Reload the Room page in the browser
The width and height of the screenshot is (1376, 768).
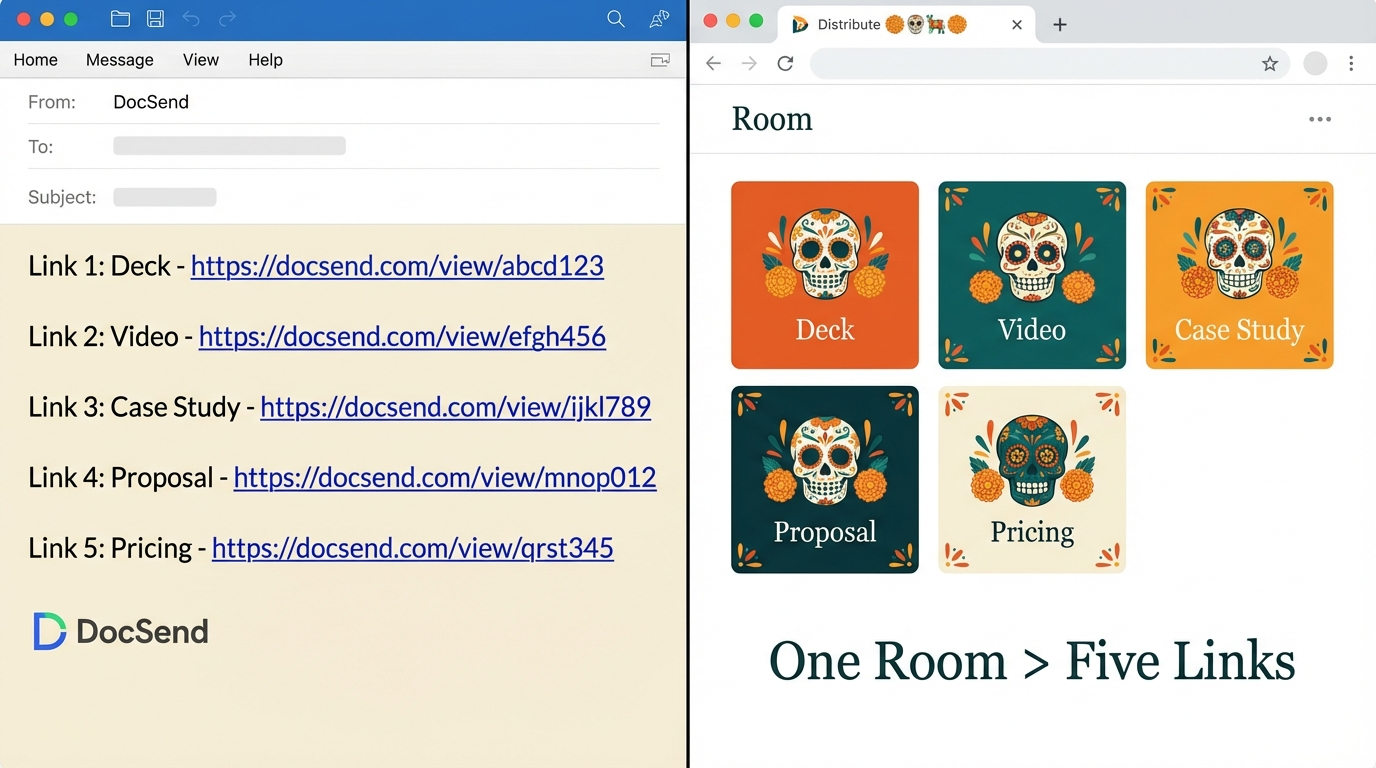tap(785, 63)
